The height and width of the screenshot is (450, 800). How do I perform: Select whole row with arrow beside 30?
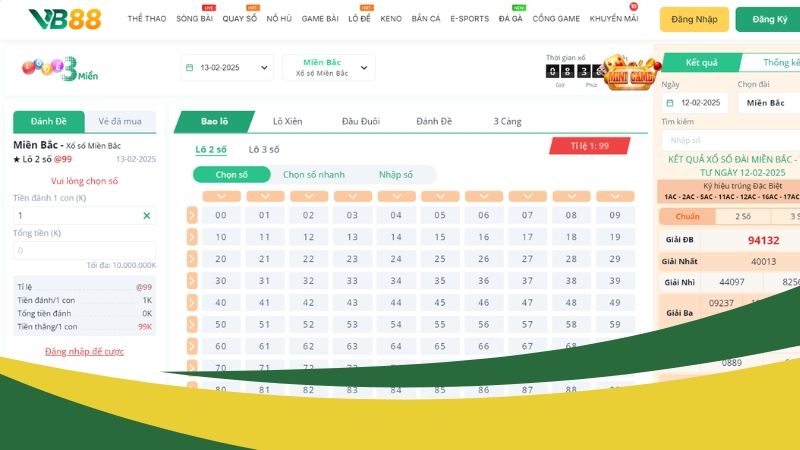(x=192, y=281)
